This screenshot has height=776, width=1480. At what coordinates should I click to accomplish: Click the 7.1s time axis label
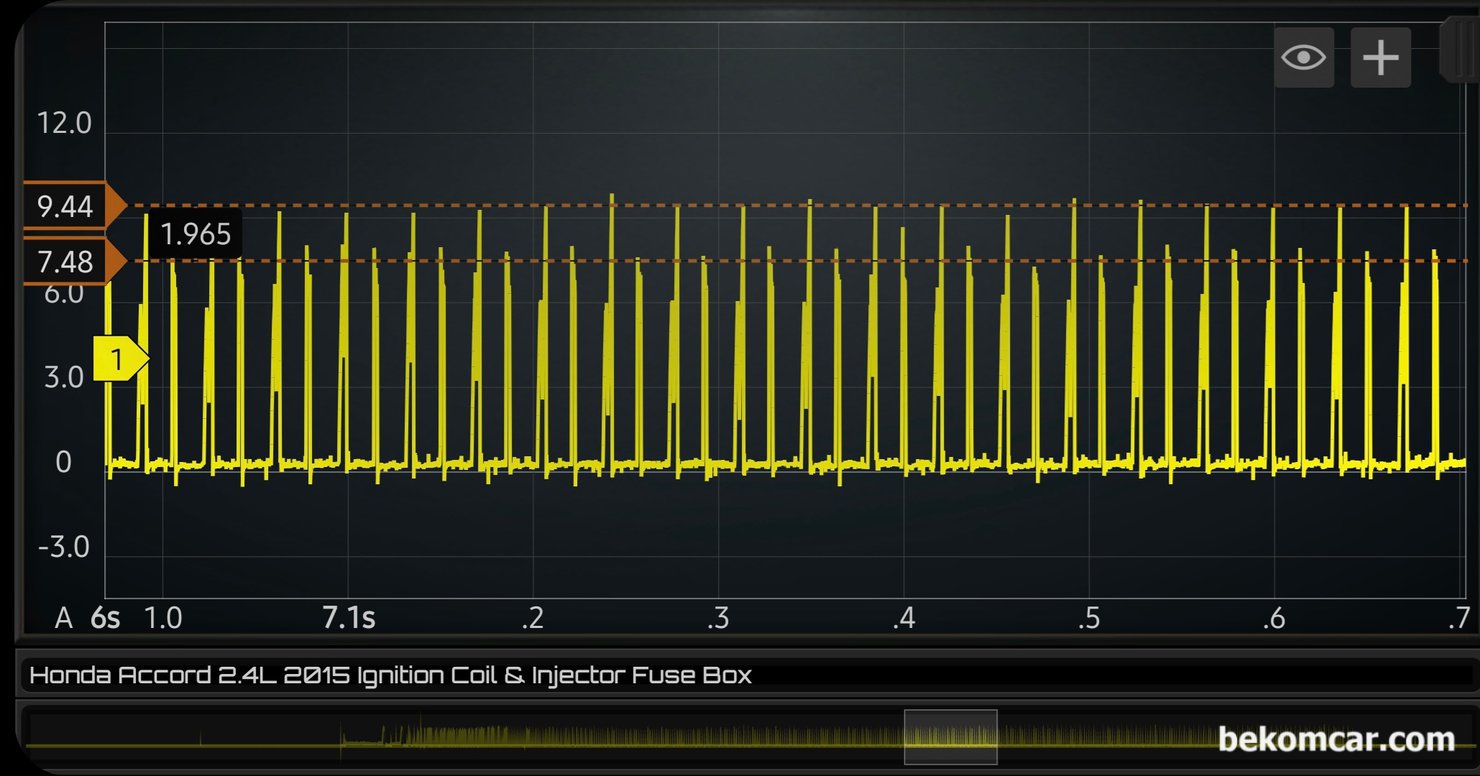[349, 619]
